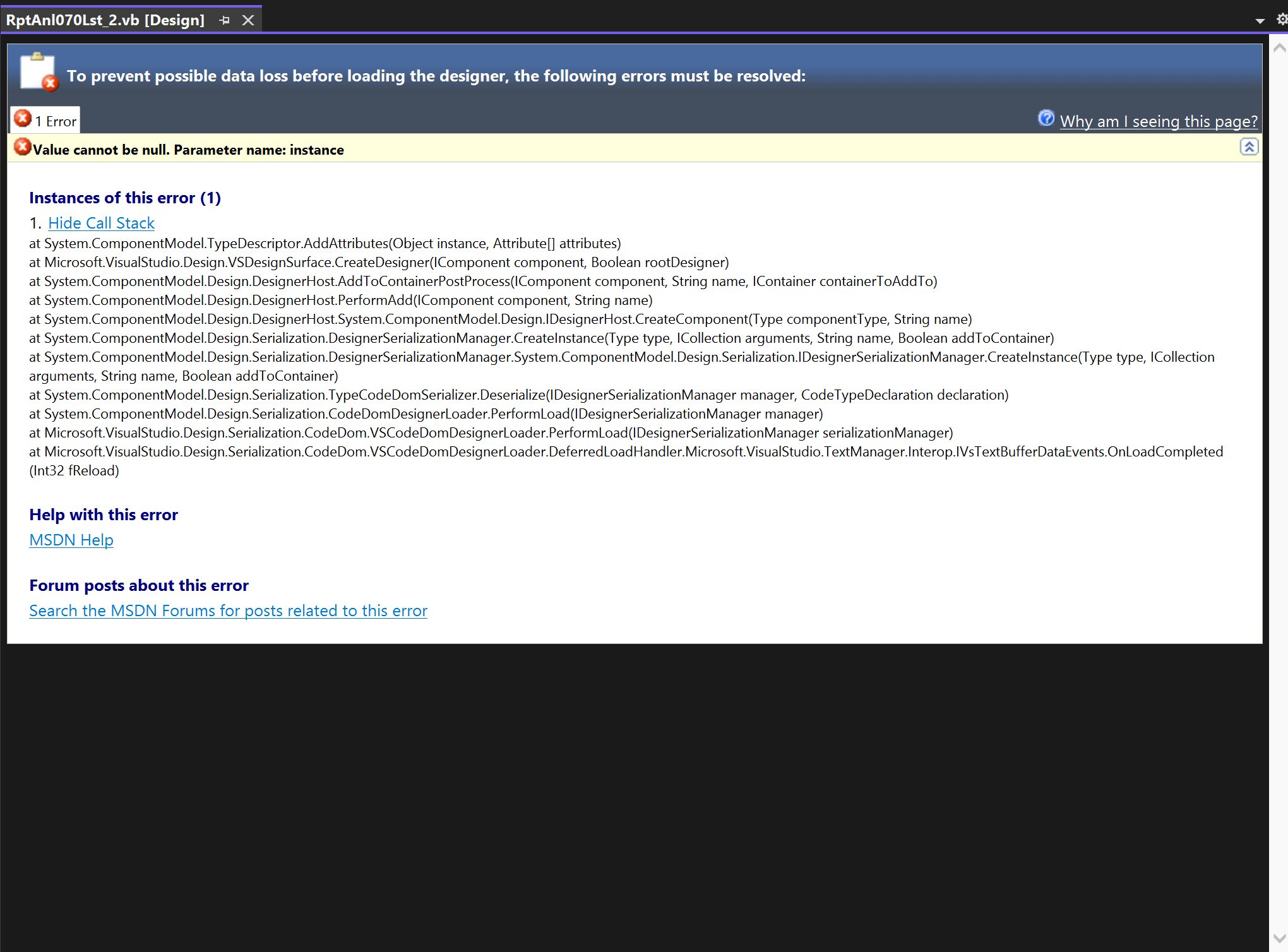Hide Call Stack for error instance

[x=101, y=223]
